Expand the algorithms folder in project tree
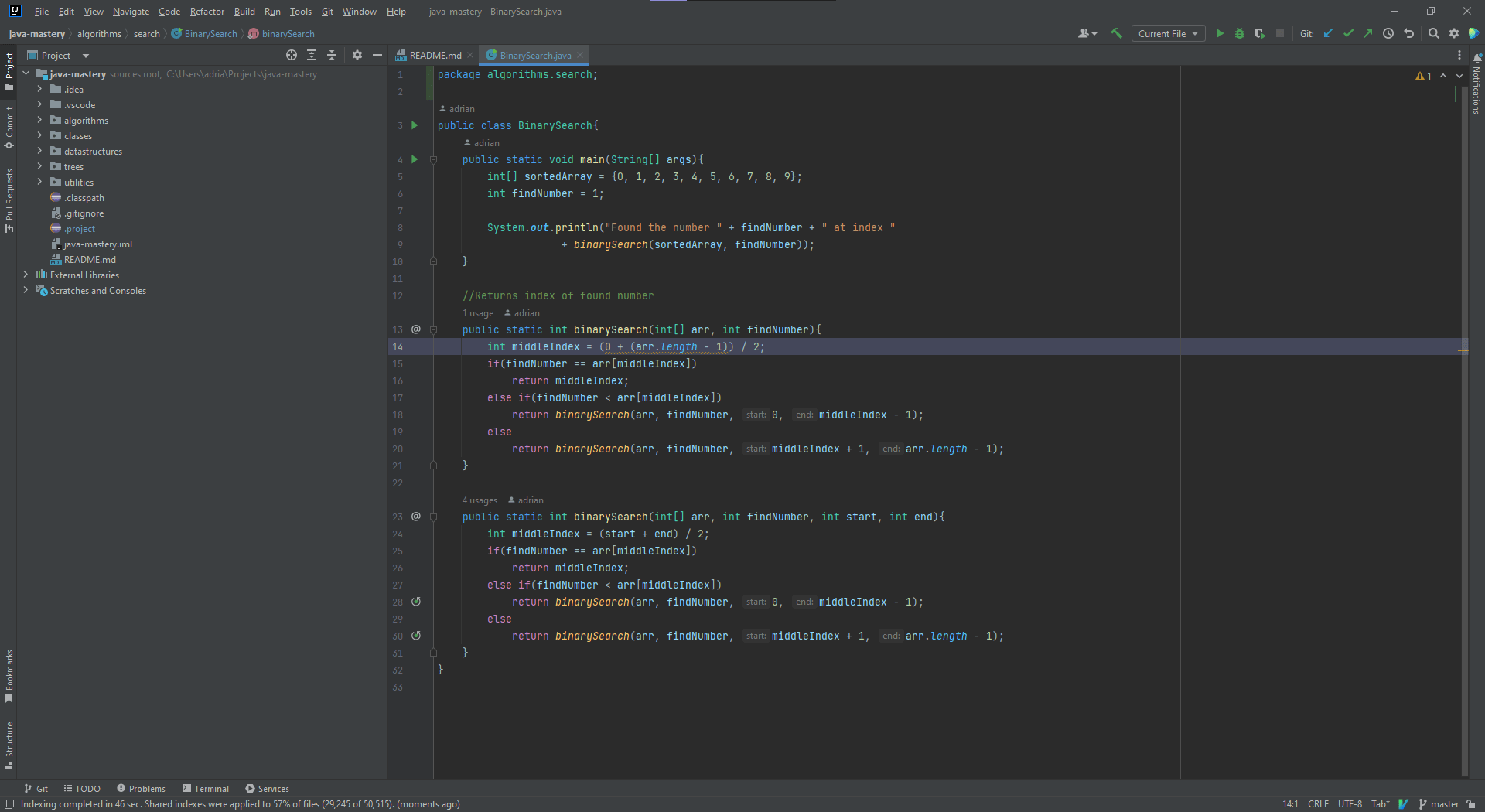The image size is (1485, 812). tap(39, 121)
